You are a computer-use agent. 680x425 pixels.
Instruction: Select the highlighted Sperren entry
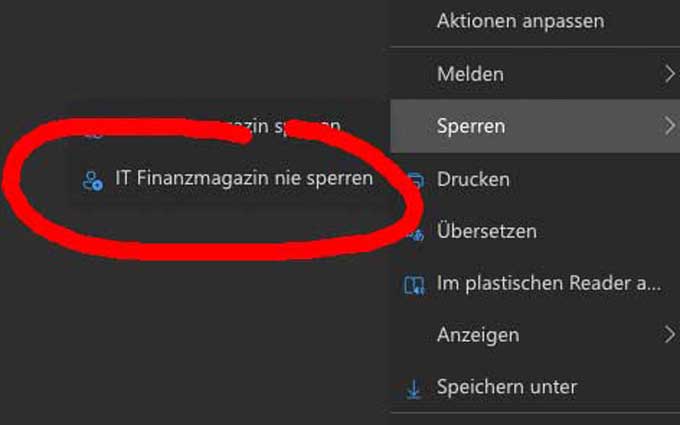(x=535, y=126)
